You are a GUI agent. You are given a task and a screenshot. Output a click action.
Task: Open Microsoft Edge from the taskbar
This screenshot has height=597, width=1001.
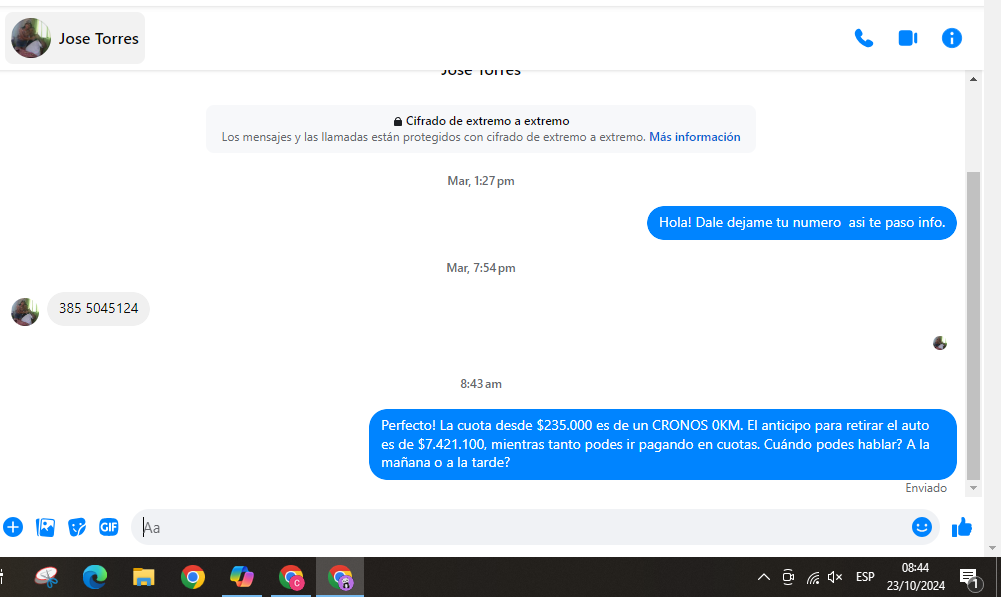[x=95, y=577]
